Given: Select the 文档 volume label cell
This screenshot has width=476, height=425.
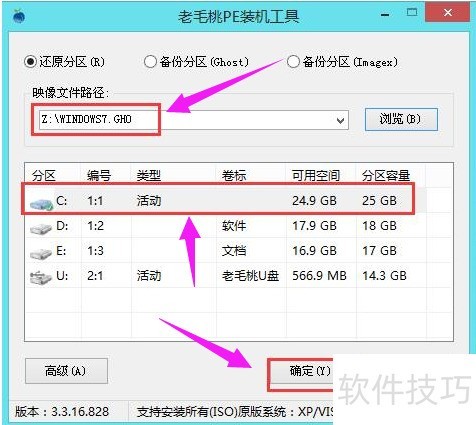Looking at the screenshot, I should pos(234,251).
